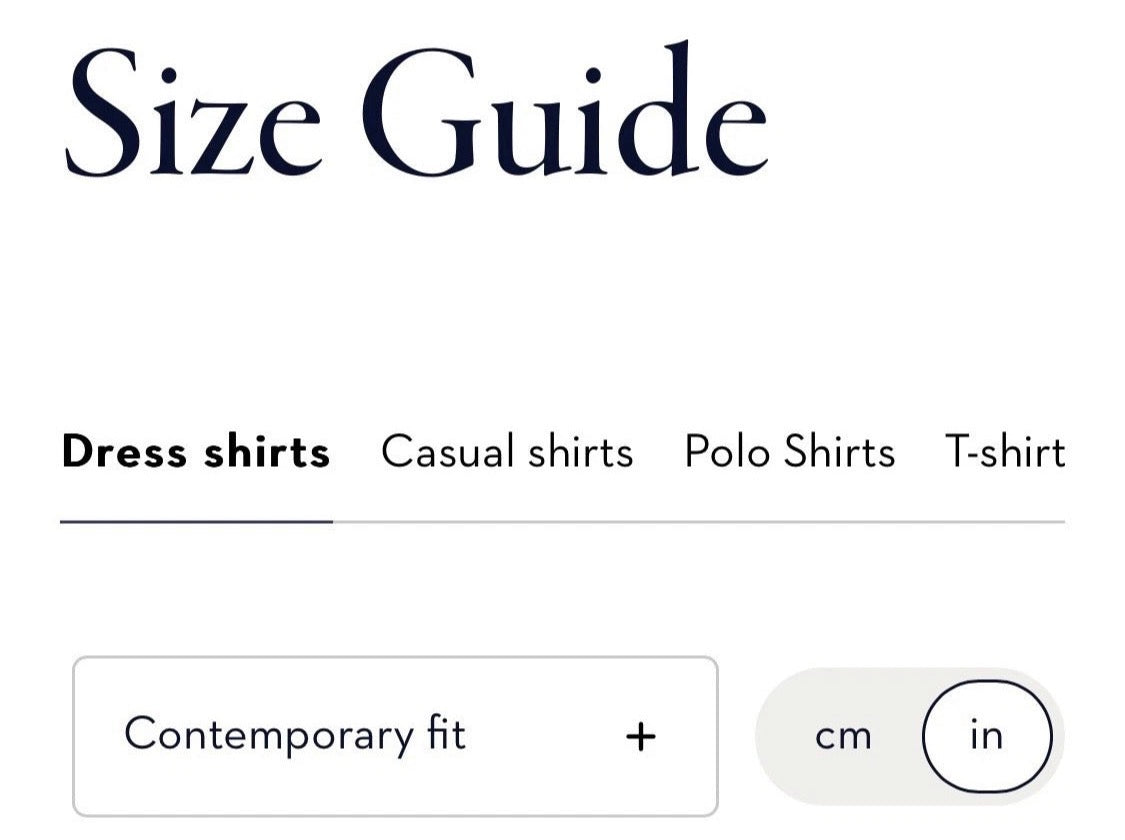The height and width of the screenshot is (840, 1125).
Task: Show T-shirt sizing information
Action: [x=1004, y=452]
